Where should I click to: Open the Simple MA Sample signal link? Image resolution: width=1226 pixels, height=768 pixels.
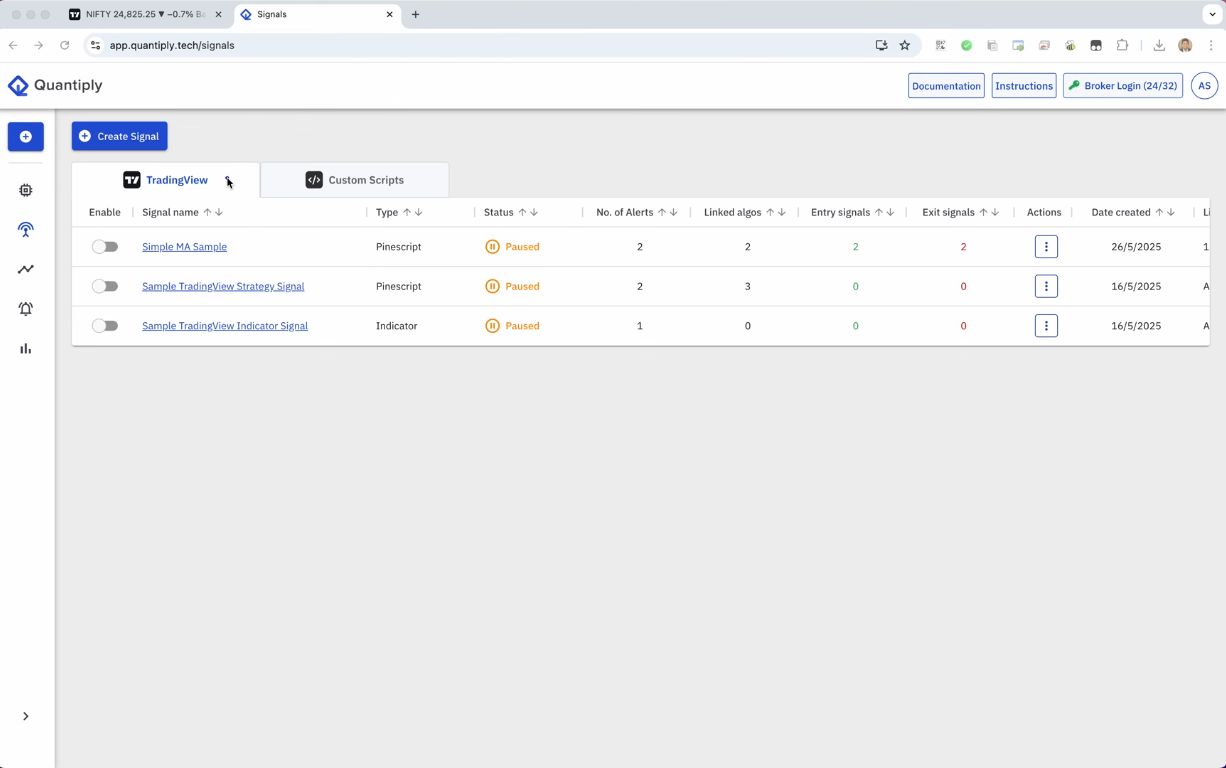pos(184,246)
